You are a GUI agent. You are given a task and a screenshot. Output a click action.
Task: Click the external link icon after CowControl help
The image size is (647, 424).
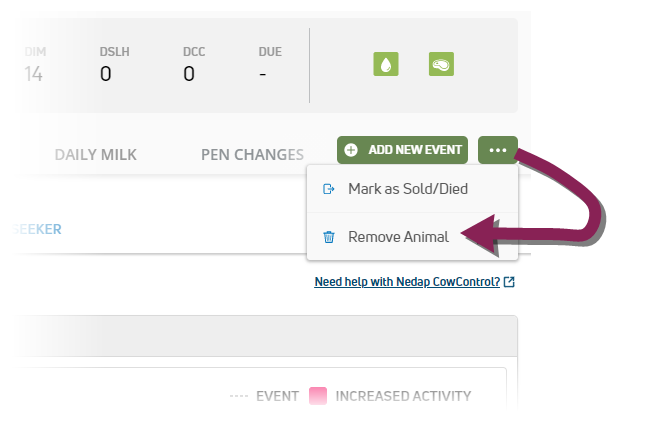510,282
